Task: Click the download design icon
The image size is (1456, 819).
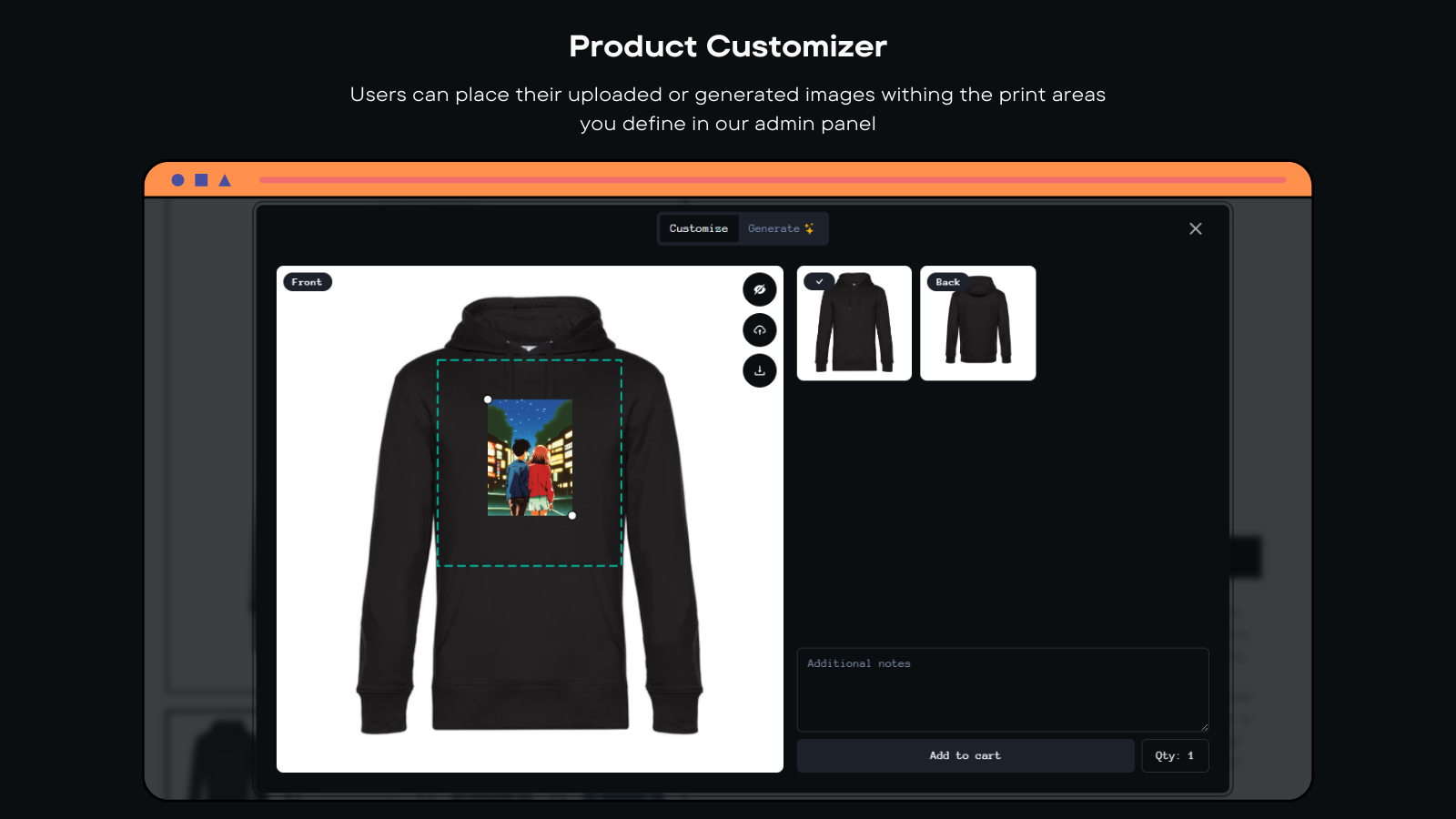Action: [x=760, y=370]
